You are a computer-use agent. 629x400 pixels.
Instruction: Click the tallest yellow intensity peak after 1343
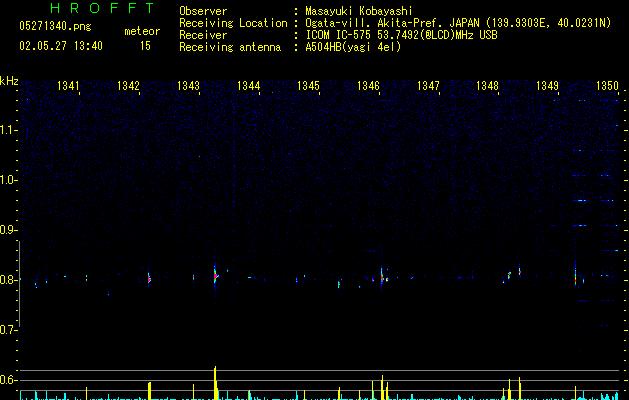(x=215, y=383)
